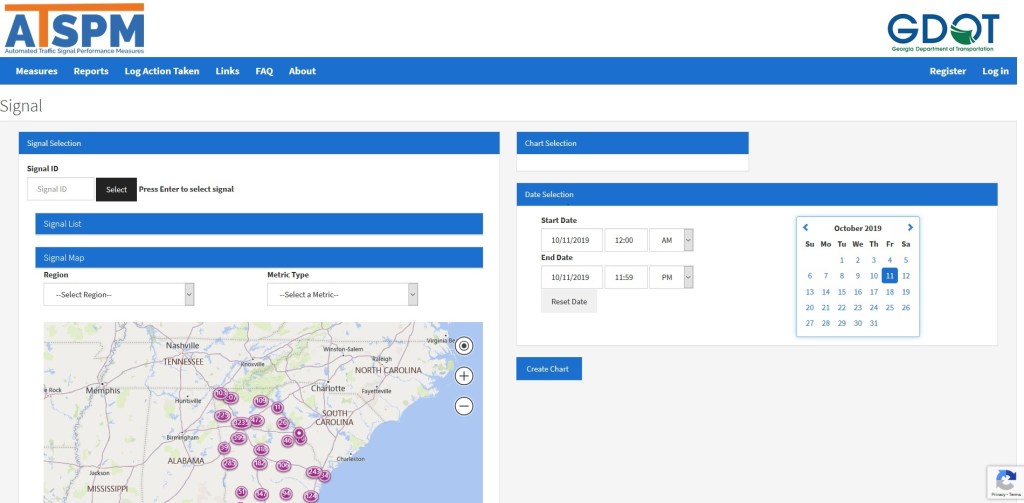Select October 18 in the calendar
Image resolution: width=1024 pixels, height=503 pixels.
890,292
